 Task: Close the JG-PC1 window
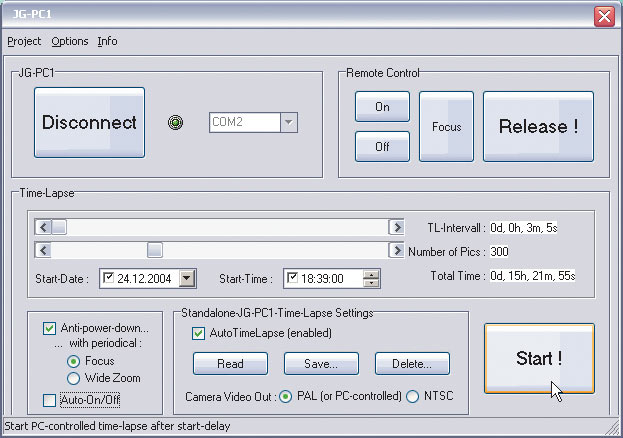tap(604, 16)
